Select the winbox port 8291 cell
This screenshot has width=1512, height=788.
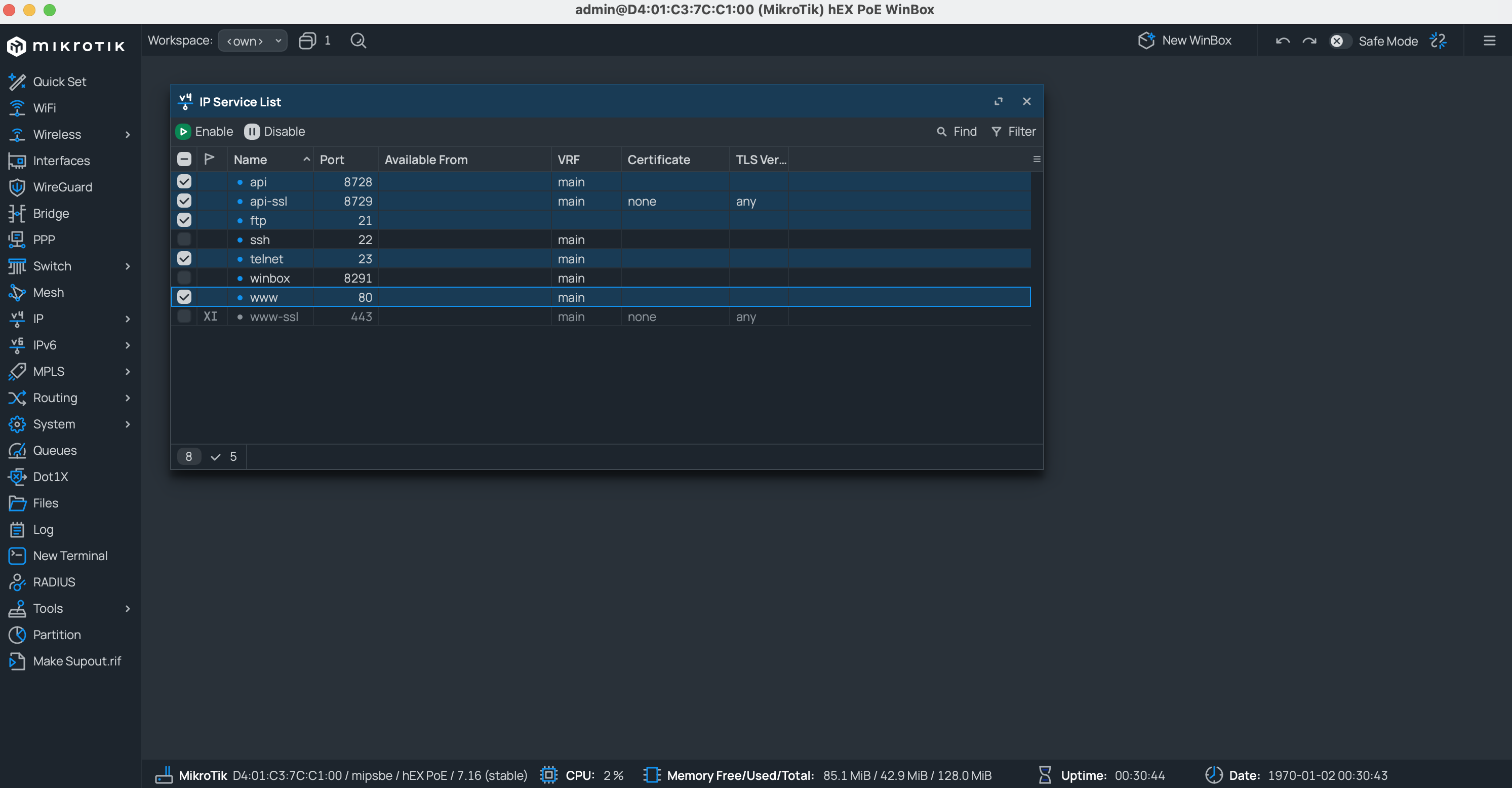click(x=346, y=279)
